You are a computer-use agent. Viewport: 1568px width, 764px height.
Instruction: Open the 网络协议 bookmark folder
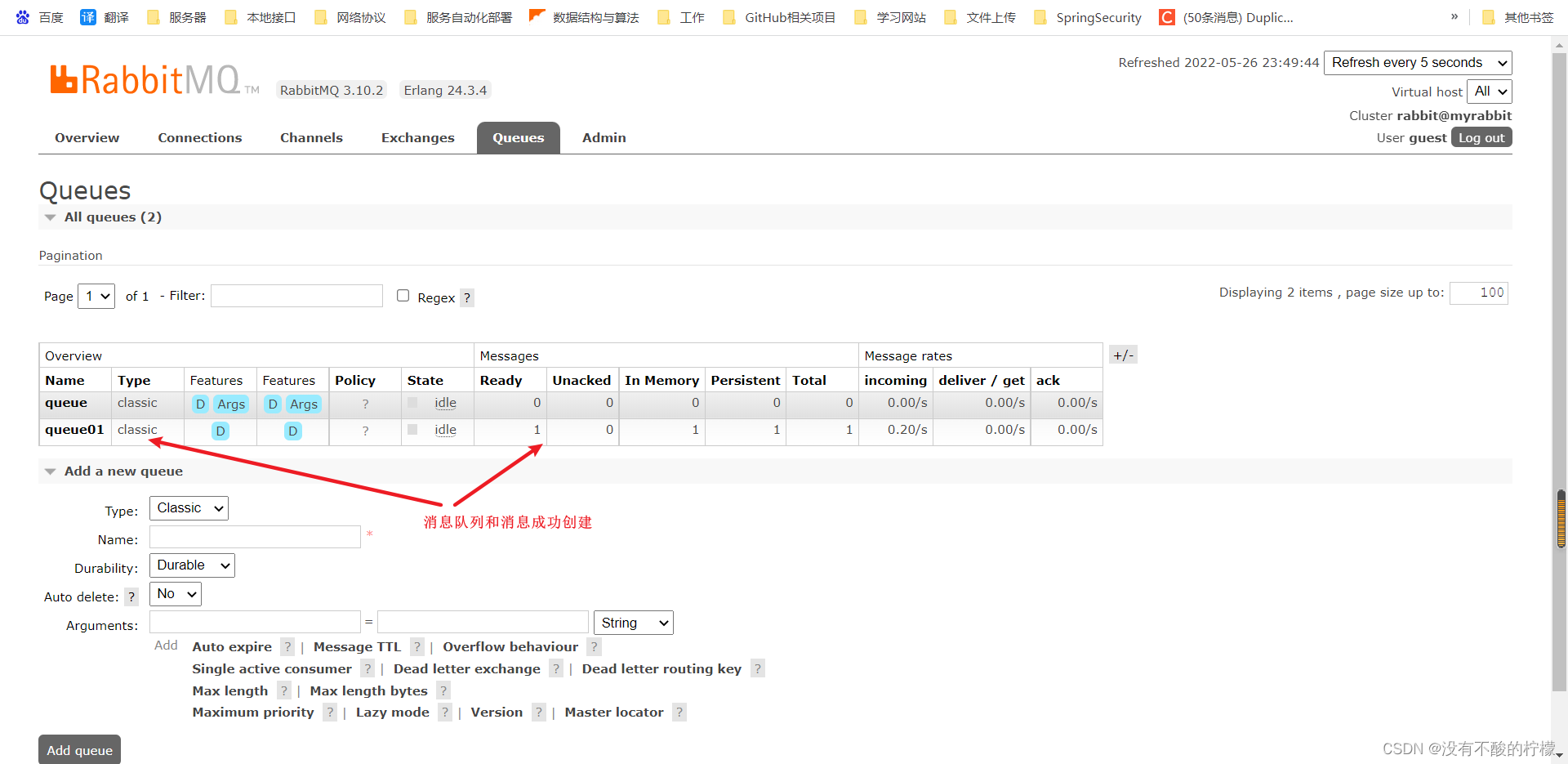[x=350, y=17]
